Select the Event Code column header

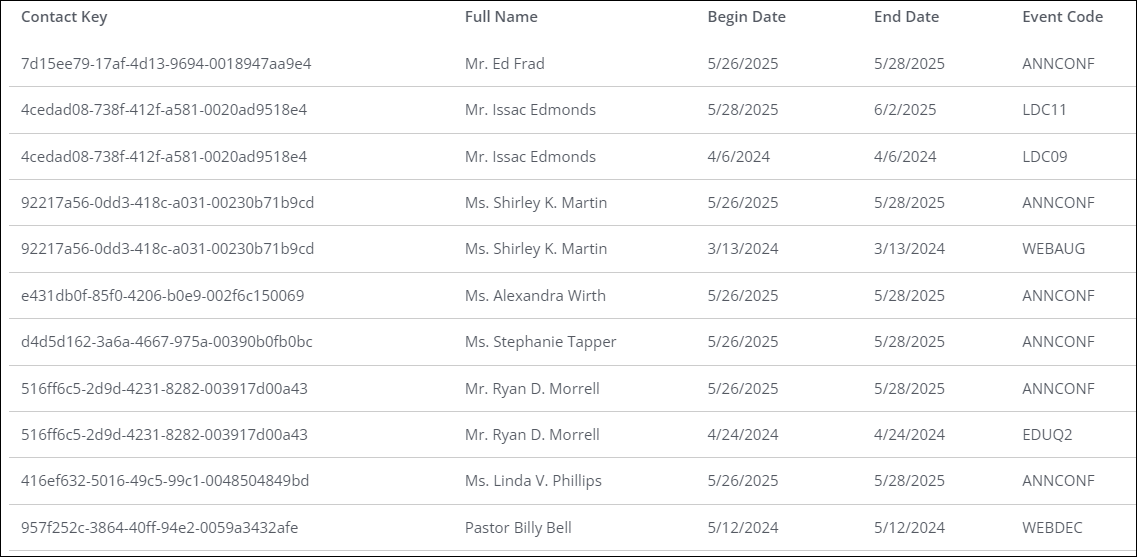tap(1062, 17)
